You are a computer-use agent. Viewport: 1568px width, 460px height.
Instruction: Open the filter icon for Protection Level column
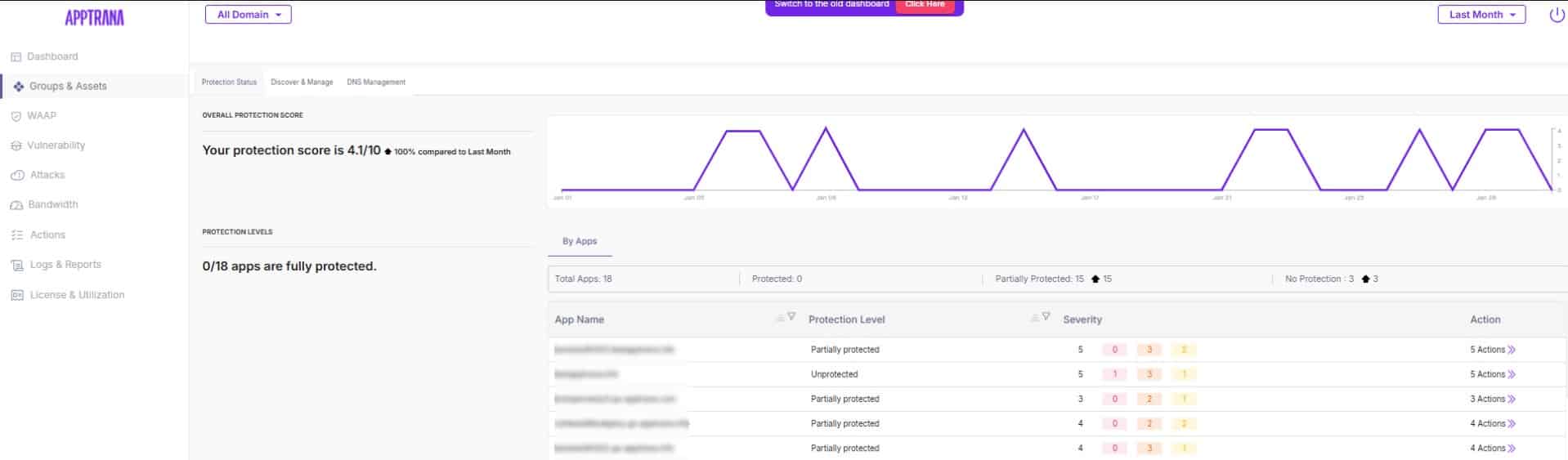(1046, 317)
